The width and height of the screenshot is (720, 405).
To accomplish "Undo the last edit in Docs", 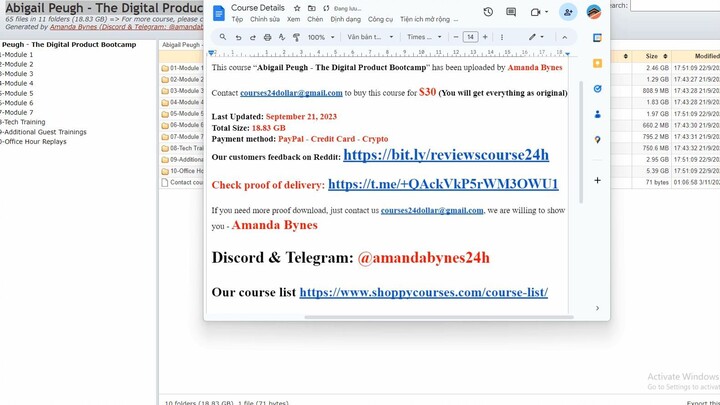I will coord(238,37).
